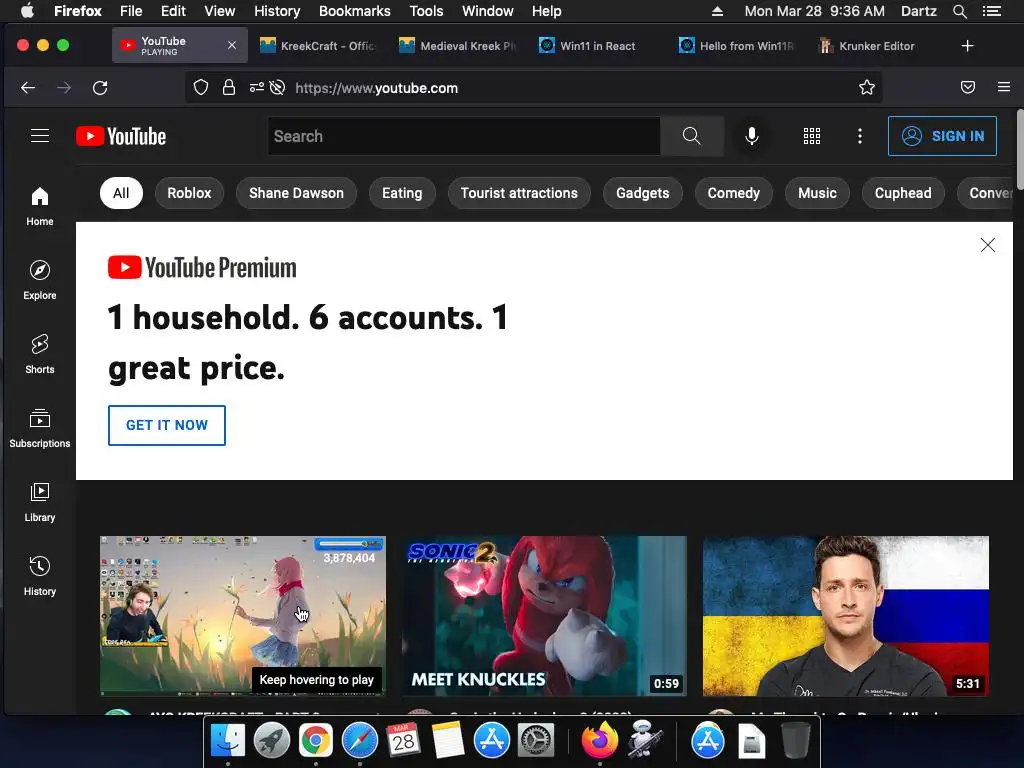Switch to the Medieval Kreek tab
Image resolution: width=1024 pixels, height=768 pixels.
(458, 46)
